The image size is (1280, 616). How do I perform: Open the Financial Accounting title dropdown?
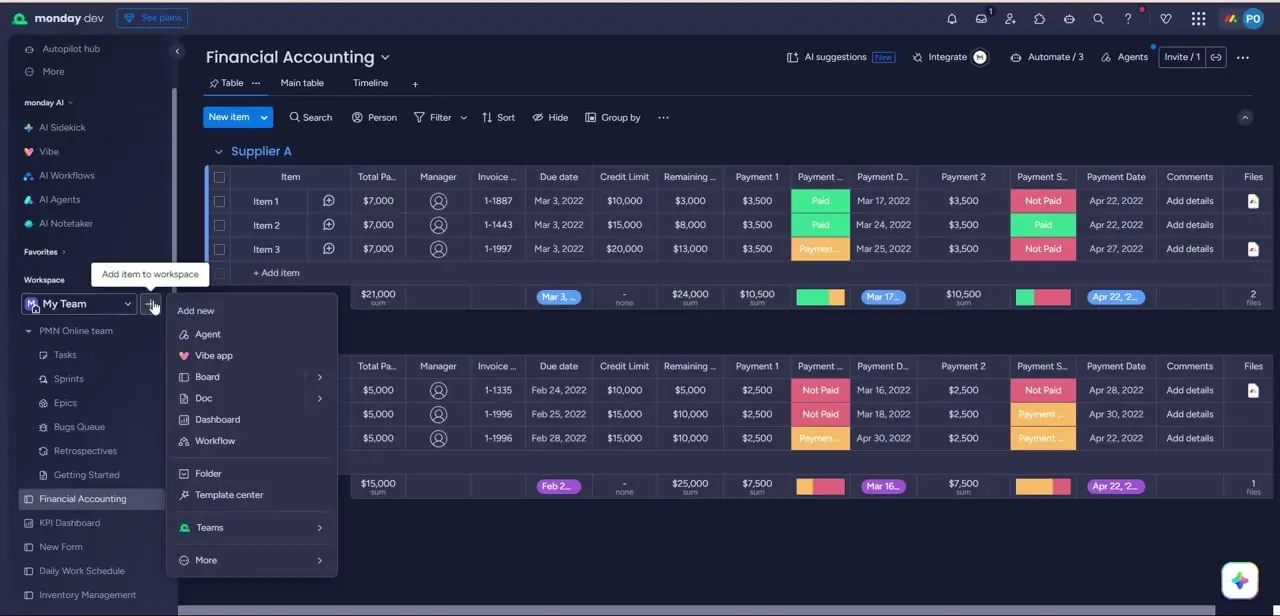click(385, 58)
